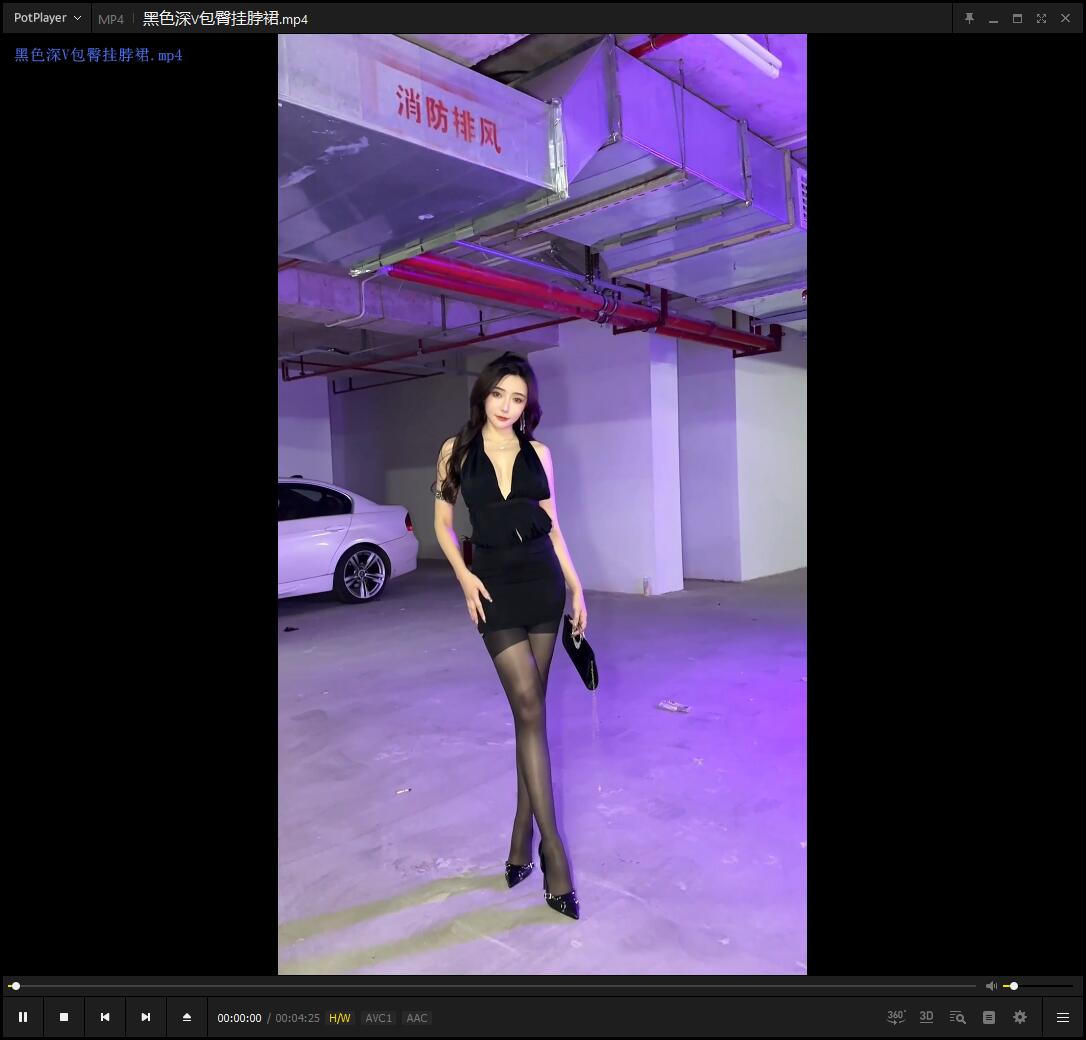Click the eject/open file button
This screenshot has width=1086, height=1040.
186,1017
